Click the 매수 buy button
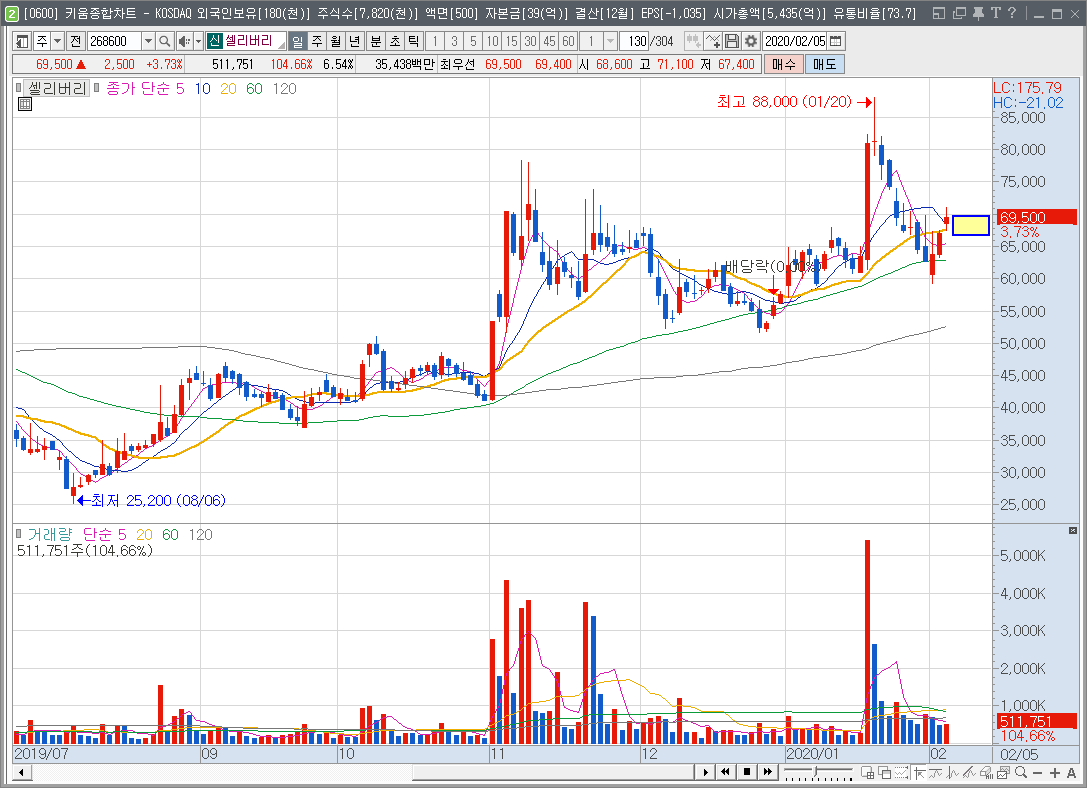Viewport: 1087px width, 788px height. click(783, 64)
